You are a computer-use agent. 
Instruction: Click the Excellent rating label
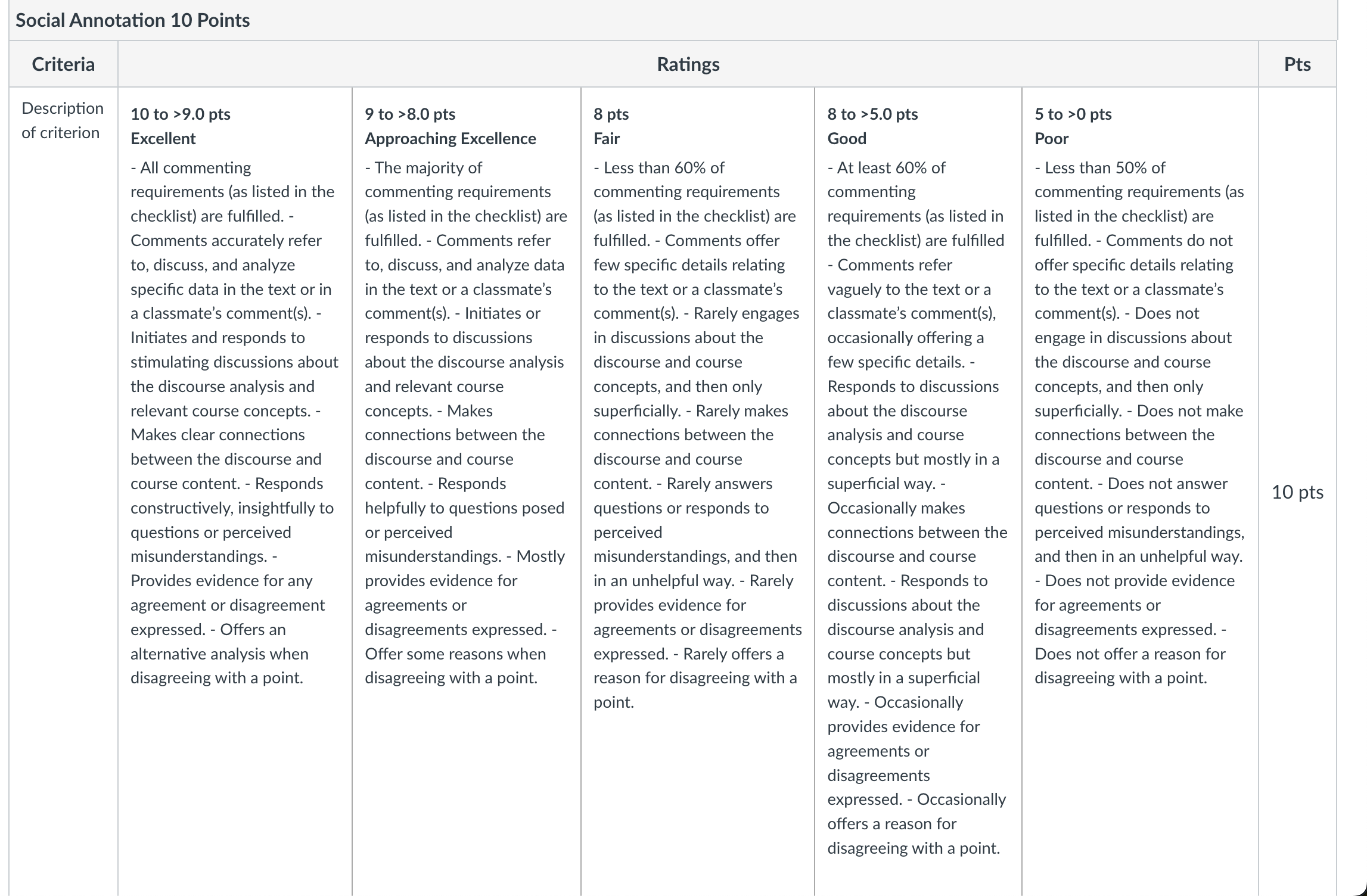[x=163, y=138]
